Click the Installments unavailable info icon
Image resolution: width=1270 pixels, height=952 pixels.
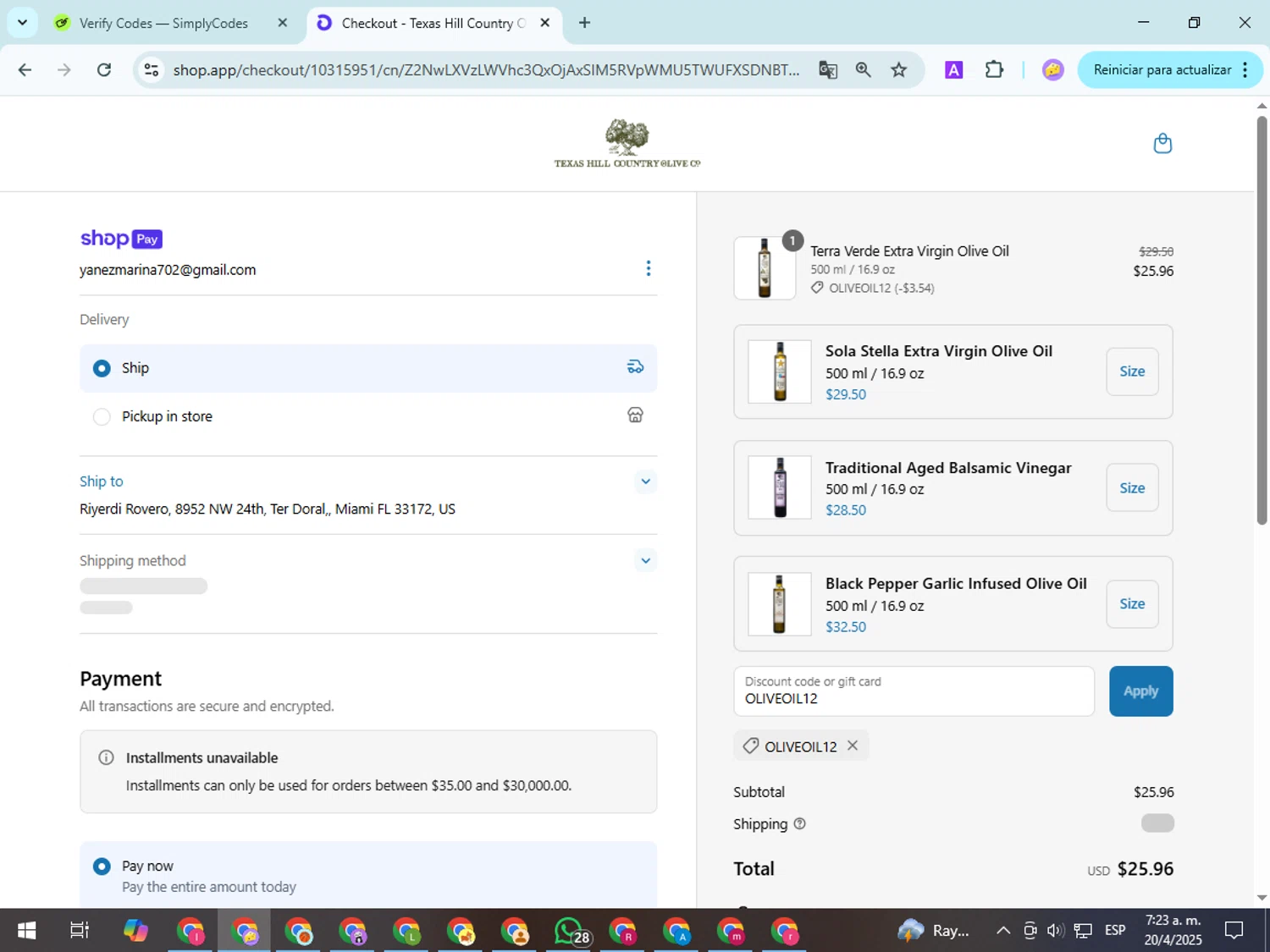106,757
